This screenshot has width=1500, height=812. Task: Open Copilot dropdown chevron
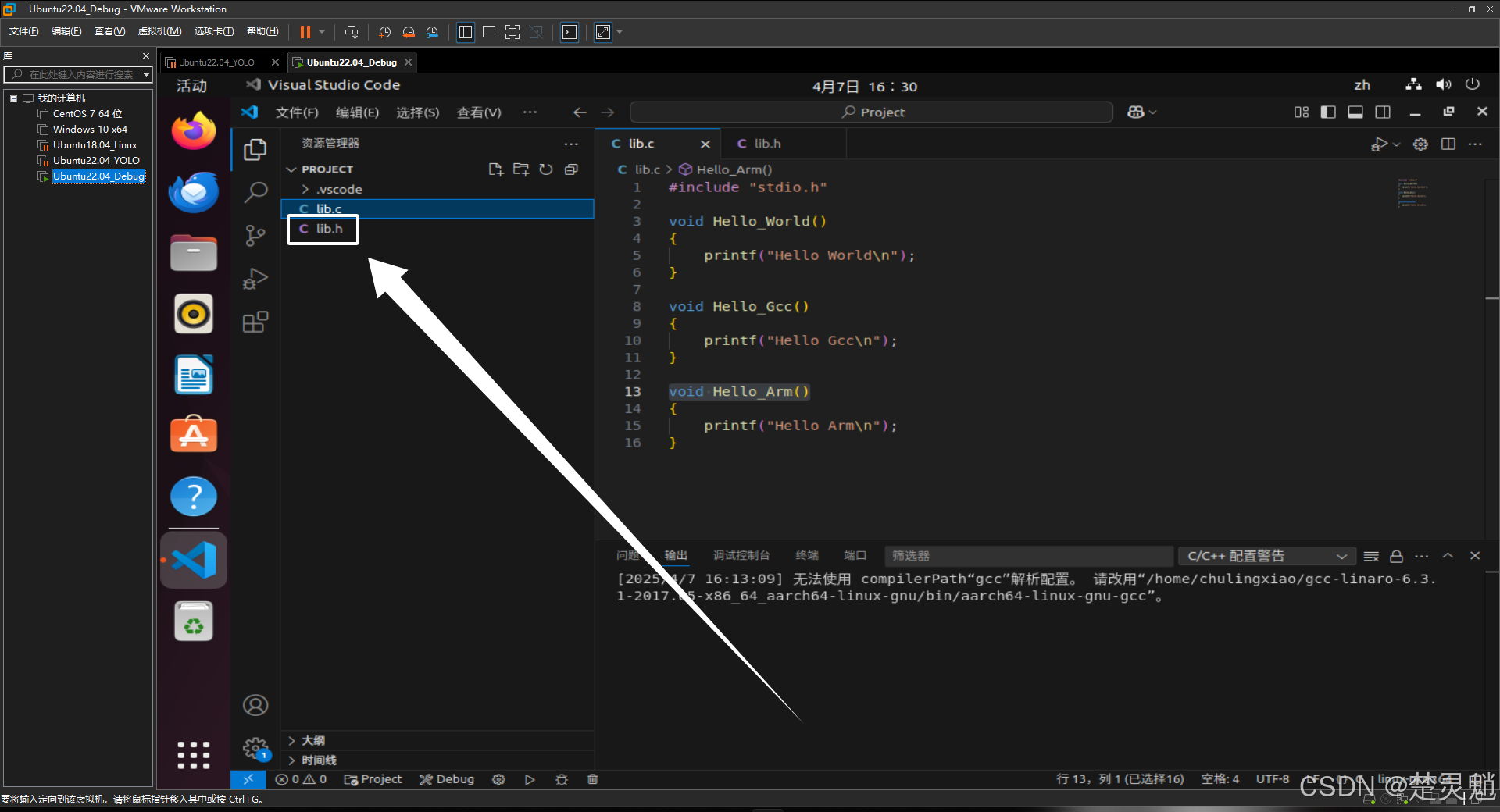[1152, 112]
